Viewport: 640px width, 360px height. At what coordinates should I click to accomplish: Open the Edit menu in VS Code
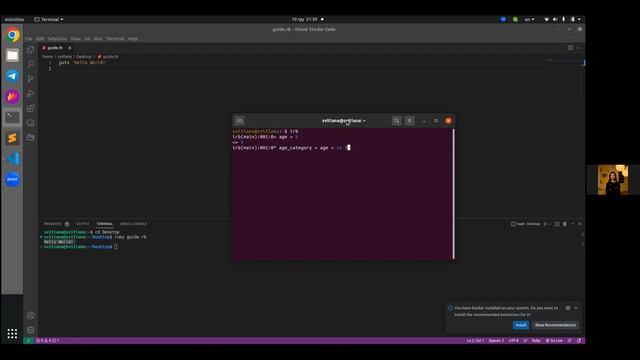pos(40,39)
